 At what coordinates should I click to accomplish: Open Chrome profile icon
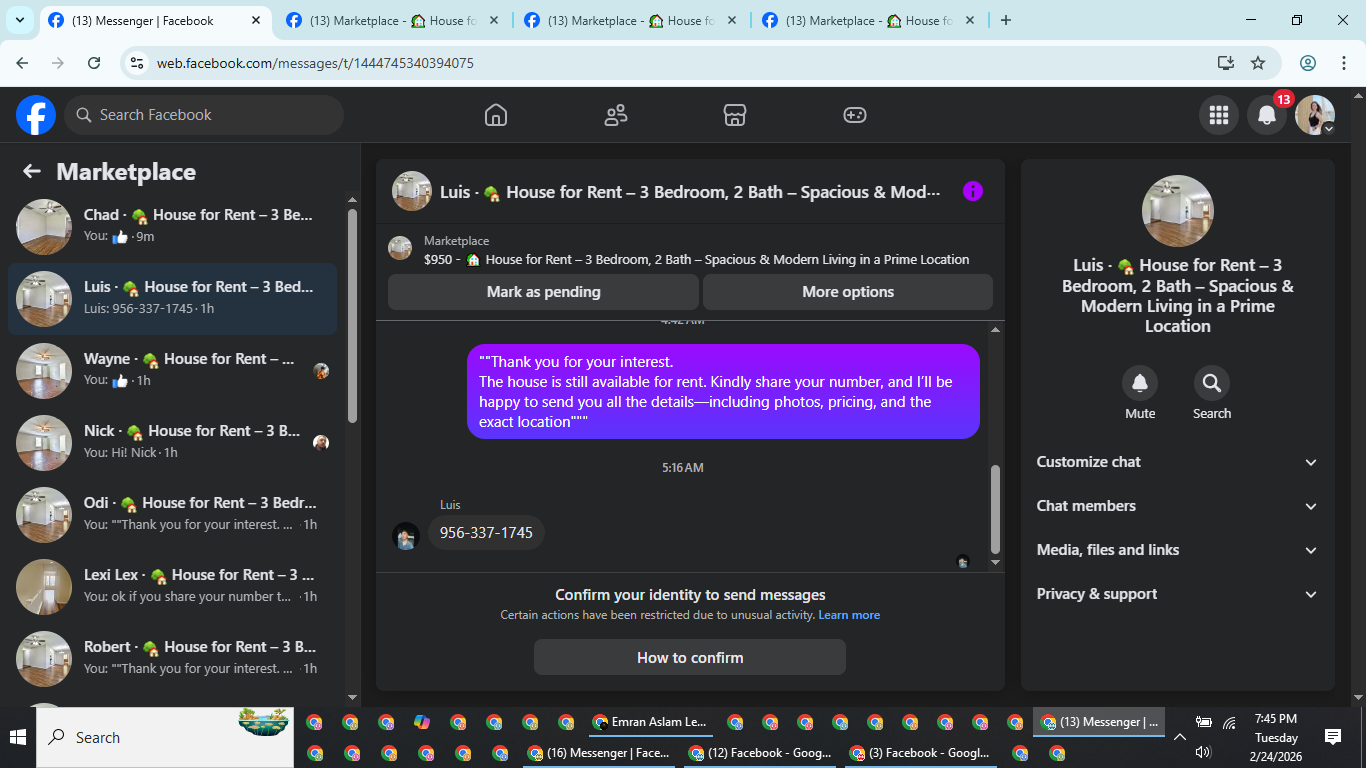1308,63
